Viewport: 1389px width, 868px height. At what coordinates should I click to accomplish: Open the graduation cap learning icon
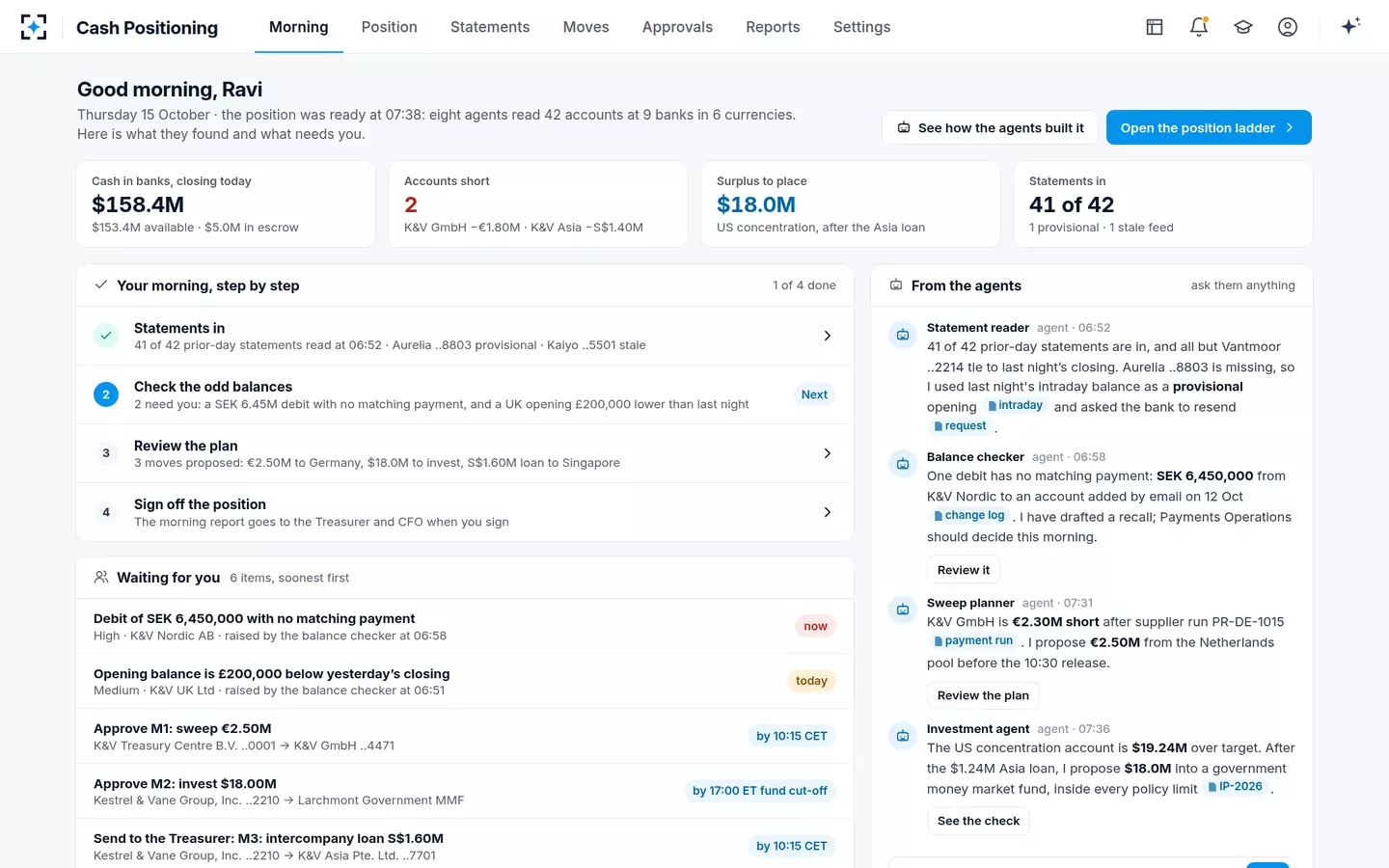click(x=1243, y=27)
